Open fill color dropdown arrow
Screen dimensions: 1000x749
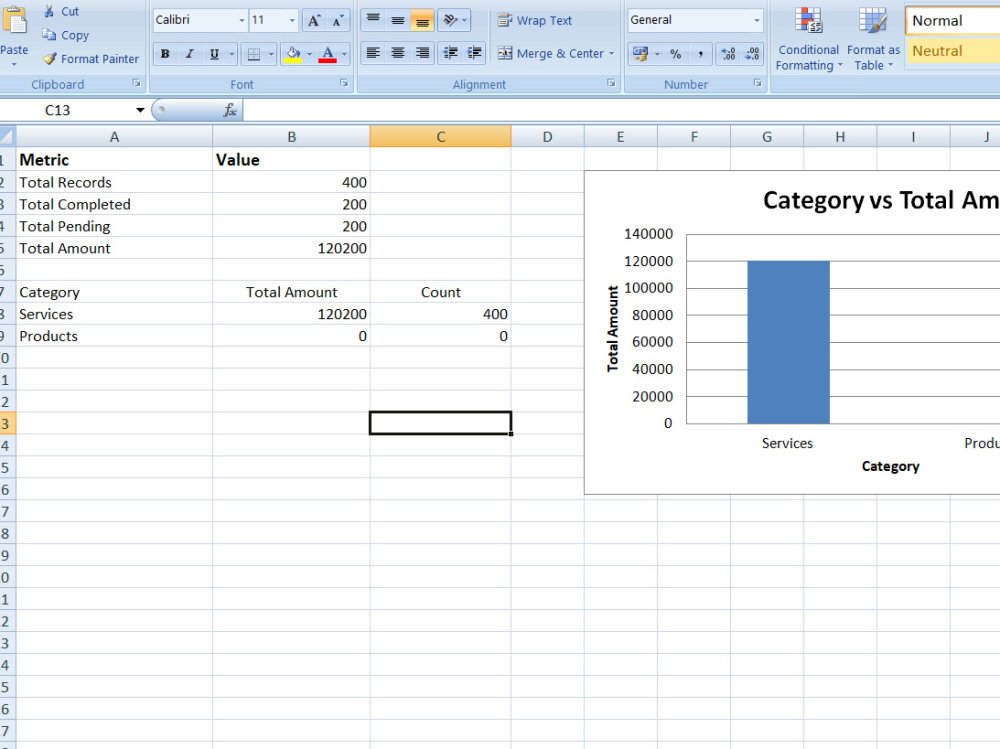tap(309, 54)
